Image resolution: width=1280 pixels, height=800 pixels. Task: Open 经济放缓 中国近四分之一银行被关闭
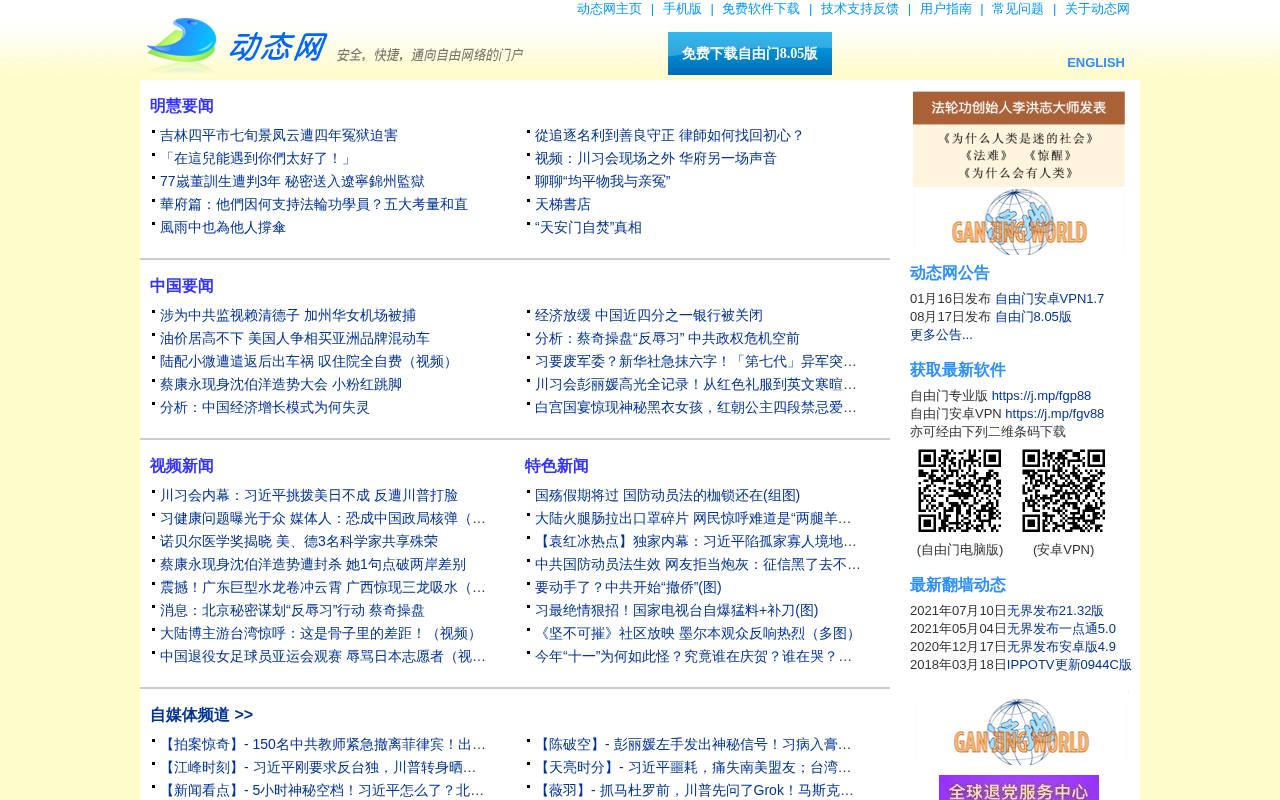[649, 315]
